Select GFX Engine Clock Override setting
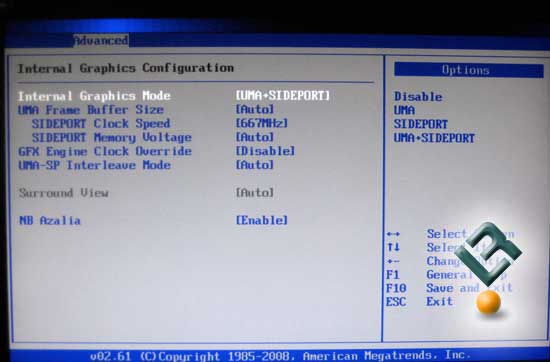Image resolution: width=550 pixels, height=362 pixels. (x=105, y=152)
